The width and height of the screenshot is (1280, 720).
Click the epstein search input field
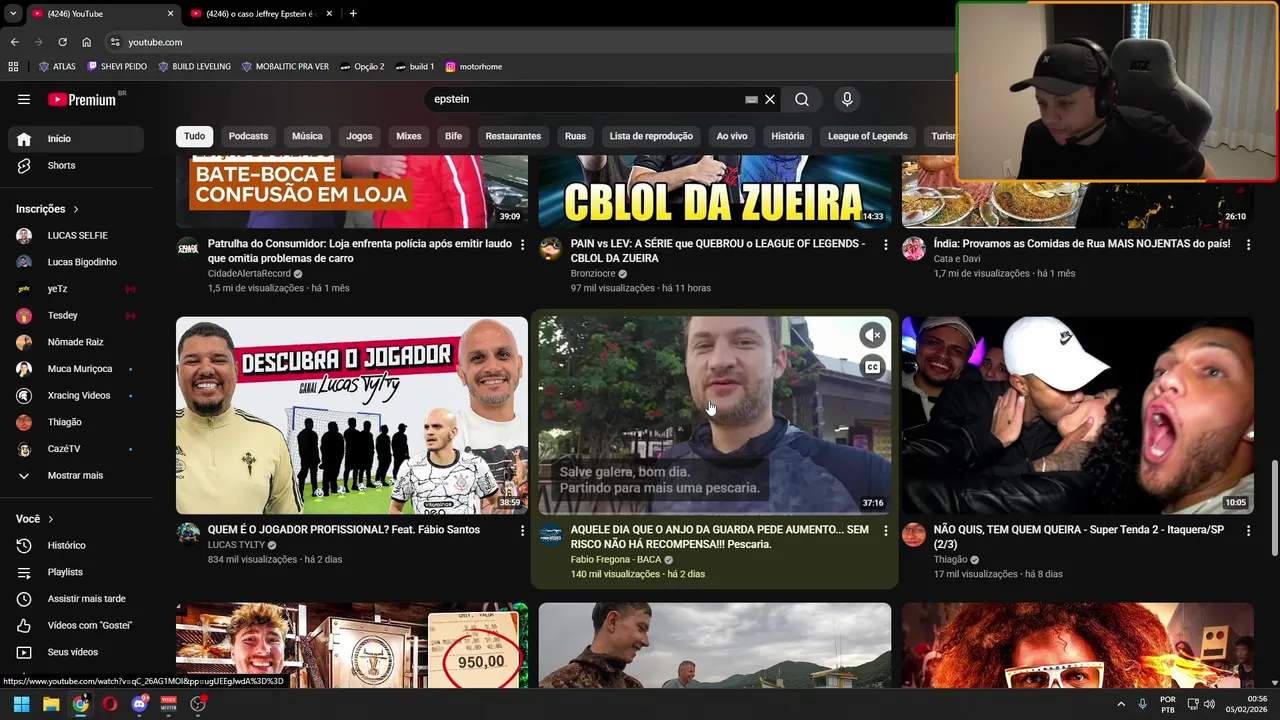[x=586, y=99]
